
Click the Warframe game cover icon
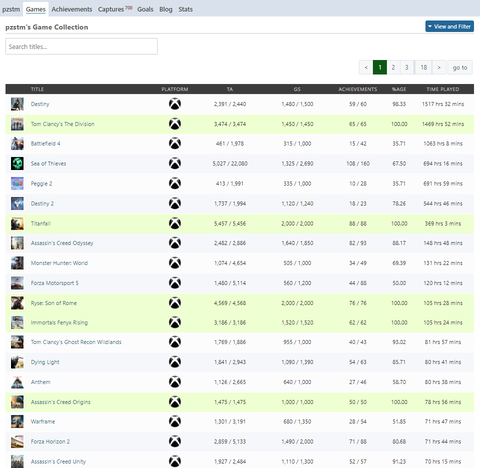click(x=17, y=422)
